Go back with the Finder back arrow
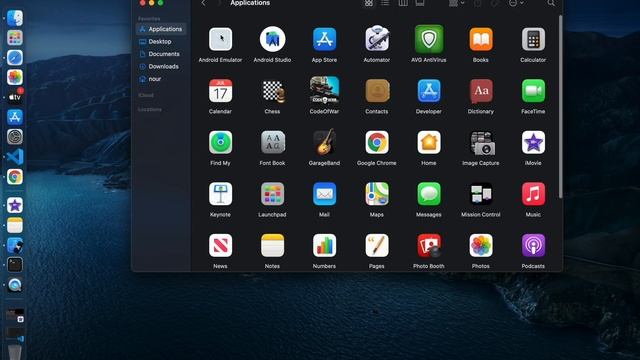This screenshot has width=640, height=360. pyautogui.click(x=203, y=3)
